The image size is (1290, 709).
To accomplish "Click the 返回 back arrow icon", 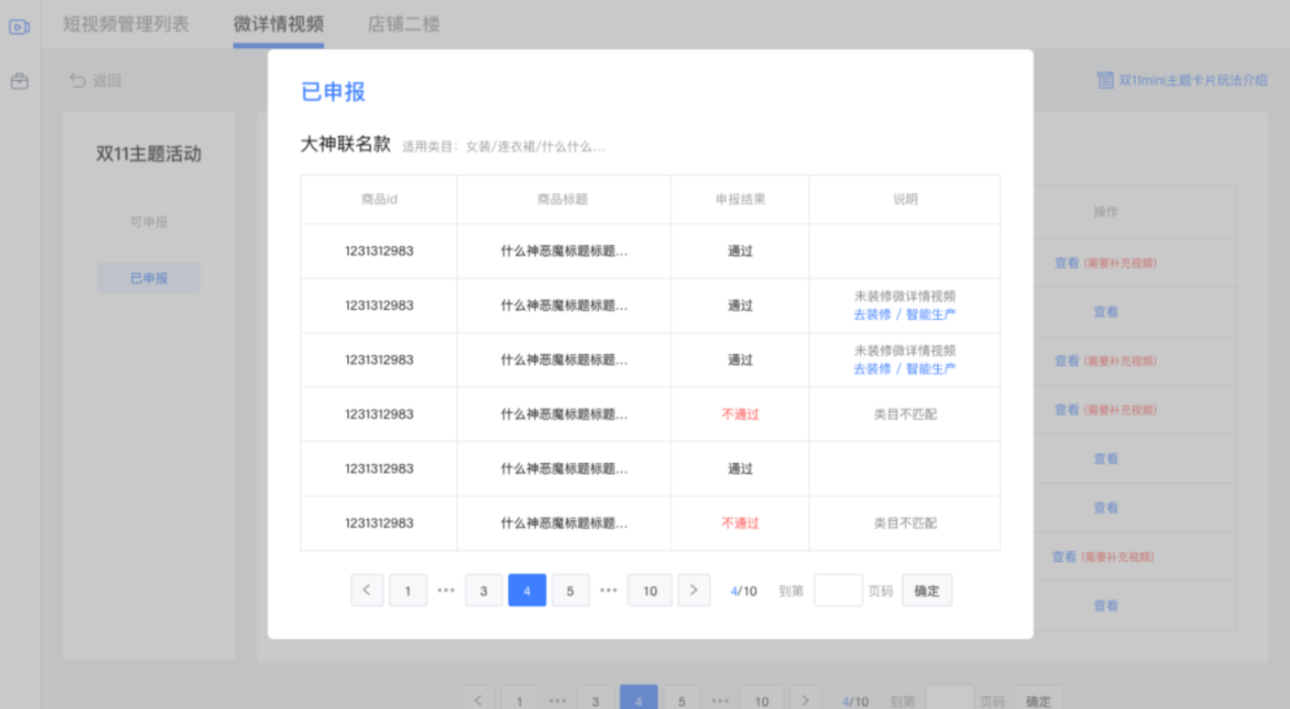I will [x=78, y=81].
